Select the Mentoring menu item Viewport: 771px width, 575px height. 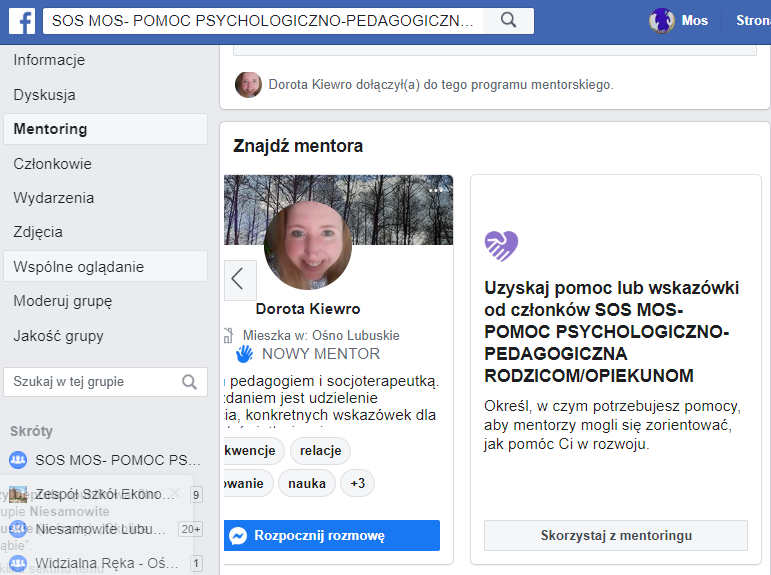pyautogui.click(x=105, y=129)
